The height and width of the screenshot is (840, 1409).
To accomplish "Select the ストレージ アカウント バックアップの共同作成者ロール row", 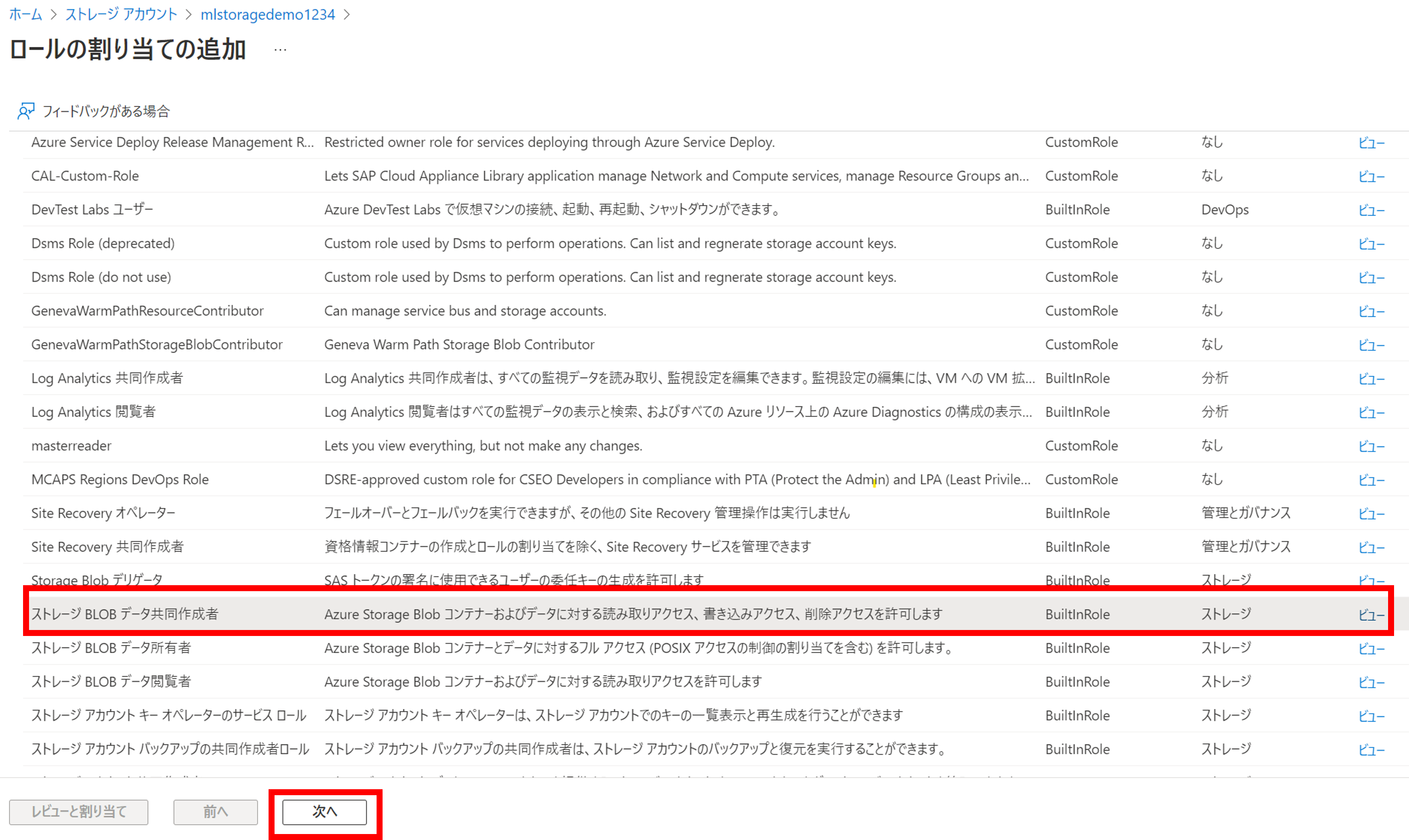I will point(170,749).
